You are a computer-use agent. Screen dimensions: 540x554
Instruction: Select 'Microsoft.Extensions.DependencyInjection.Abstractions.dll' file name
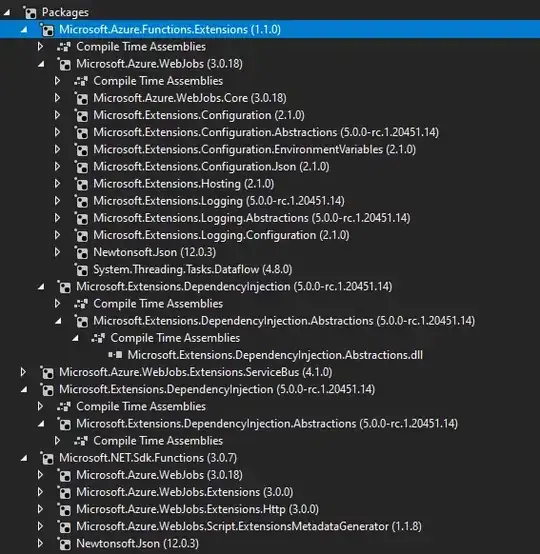point(275,355)
